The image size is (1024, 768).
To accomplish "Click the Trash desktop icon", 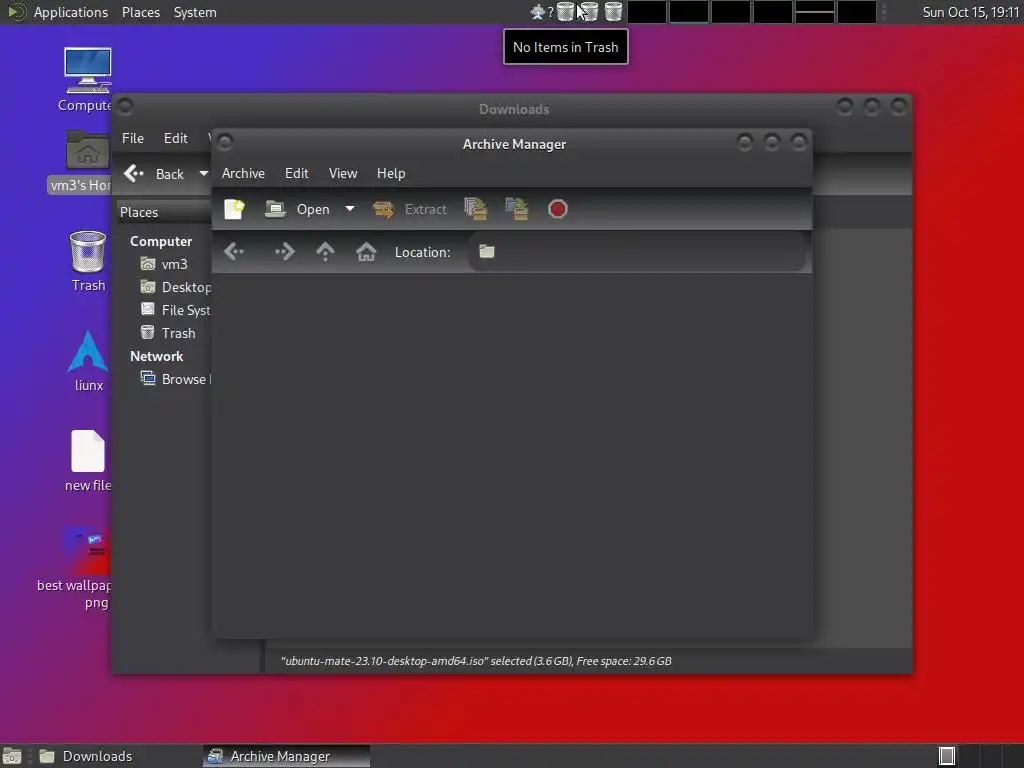I will [88, 261].
